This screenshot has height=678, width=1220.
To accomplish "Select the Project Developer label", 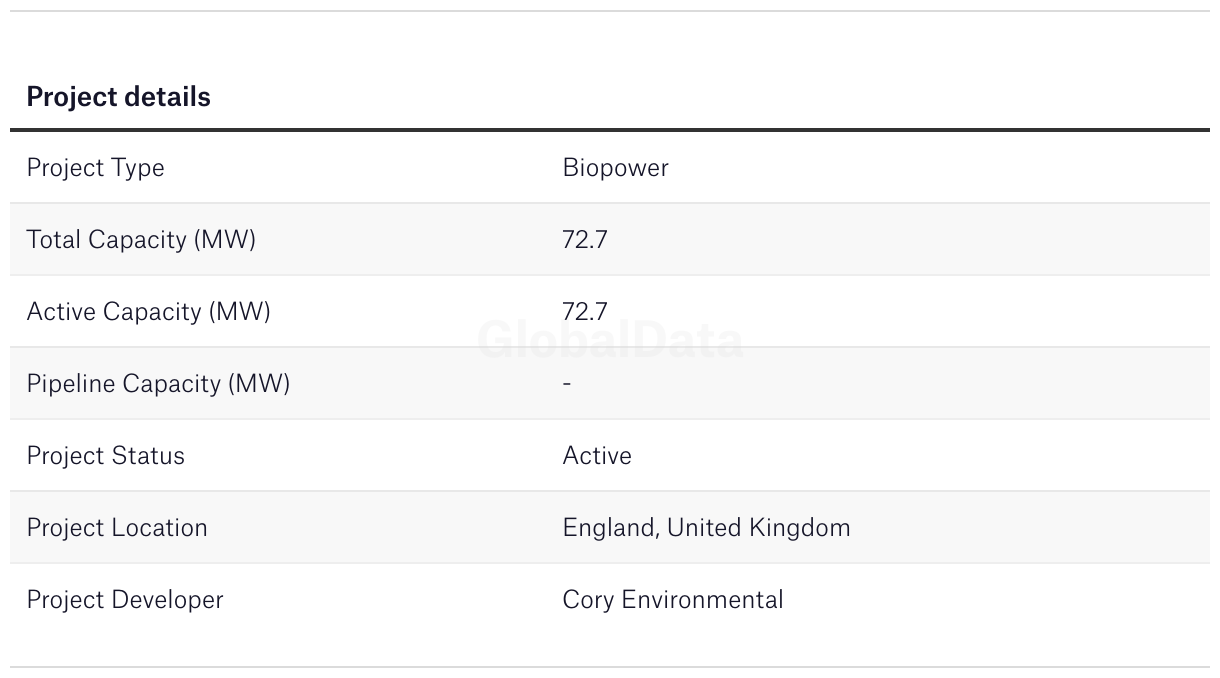I will [x=125, y=600].
